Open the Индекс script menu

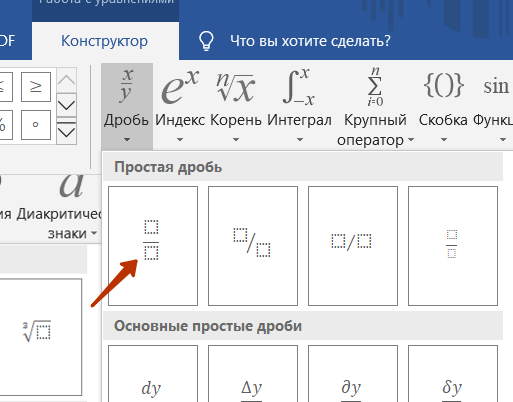(x=180, y=106)
